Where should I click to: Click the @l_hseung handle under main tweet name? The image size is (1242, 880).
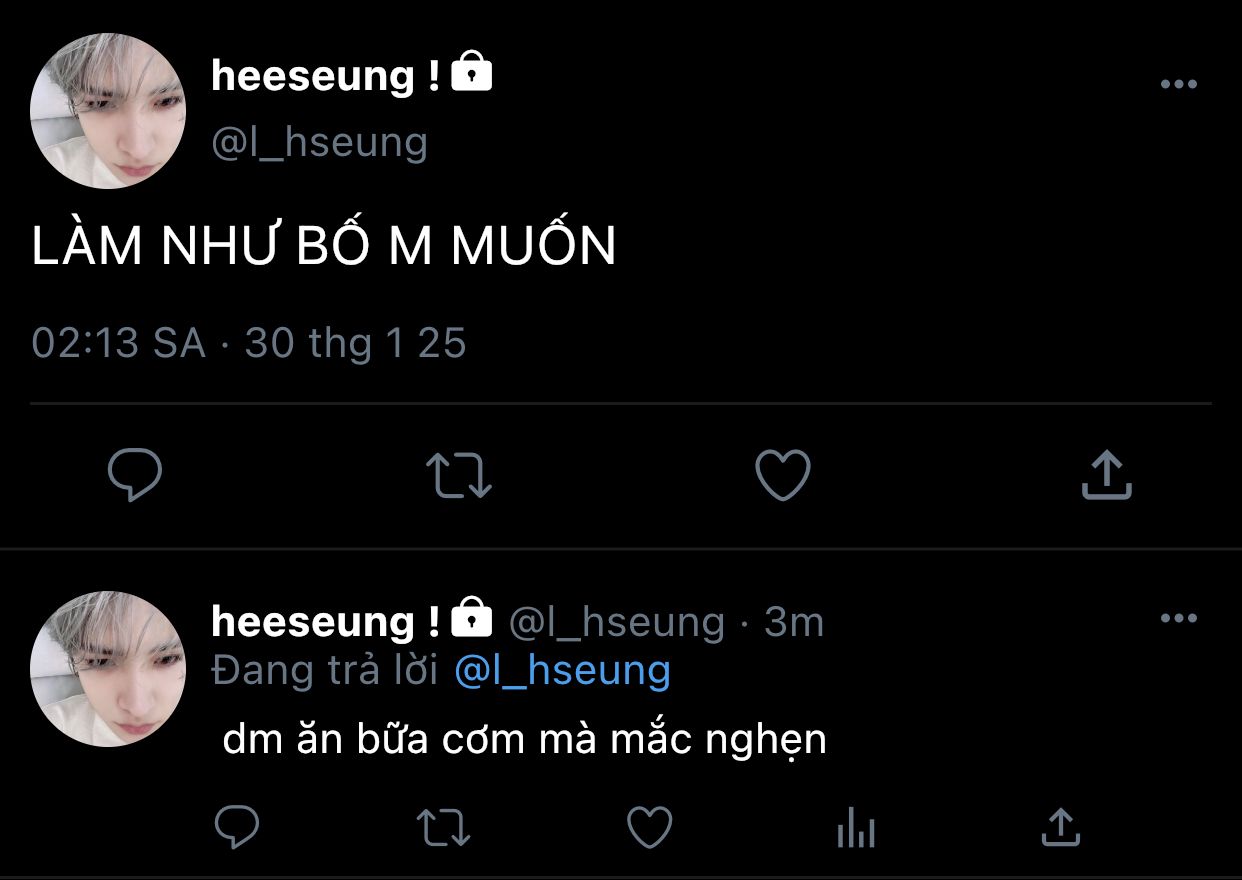320,142
